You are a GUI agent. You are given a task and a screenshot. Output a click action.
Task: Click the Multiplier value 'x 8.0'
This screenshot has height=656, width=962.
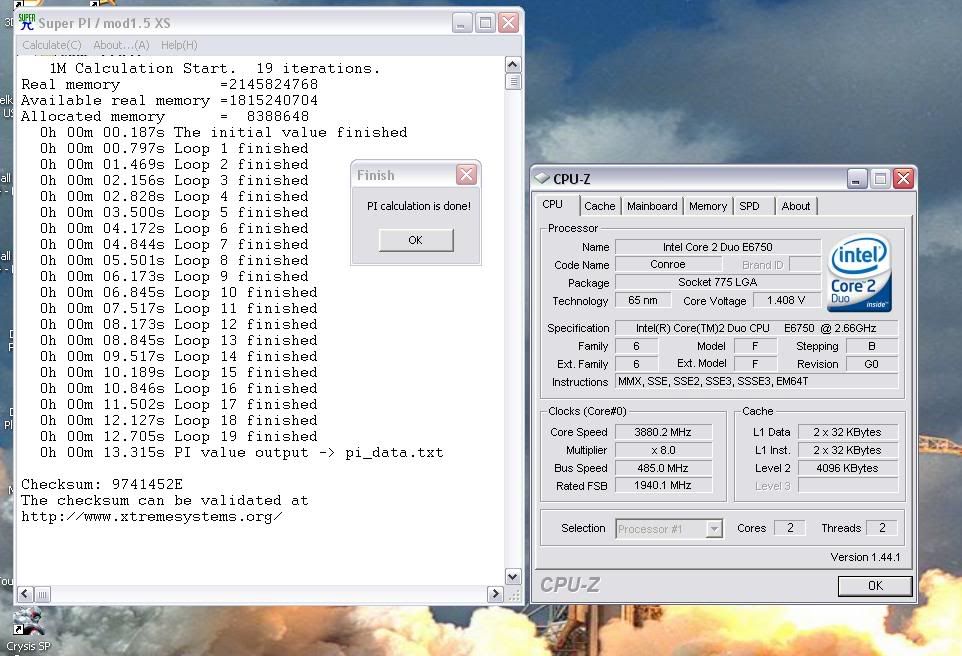click(663, 450)
